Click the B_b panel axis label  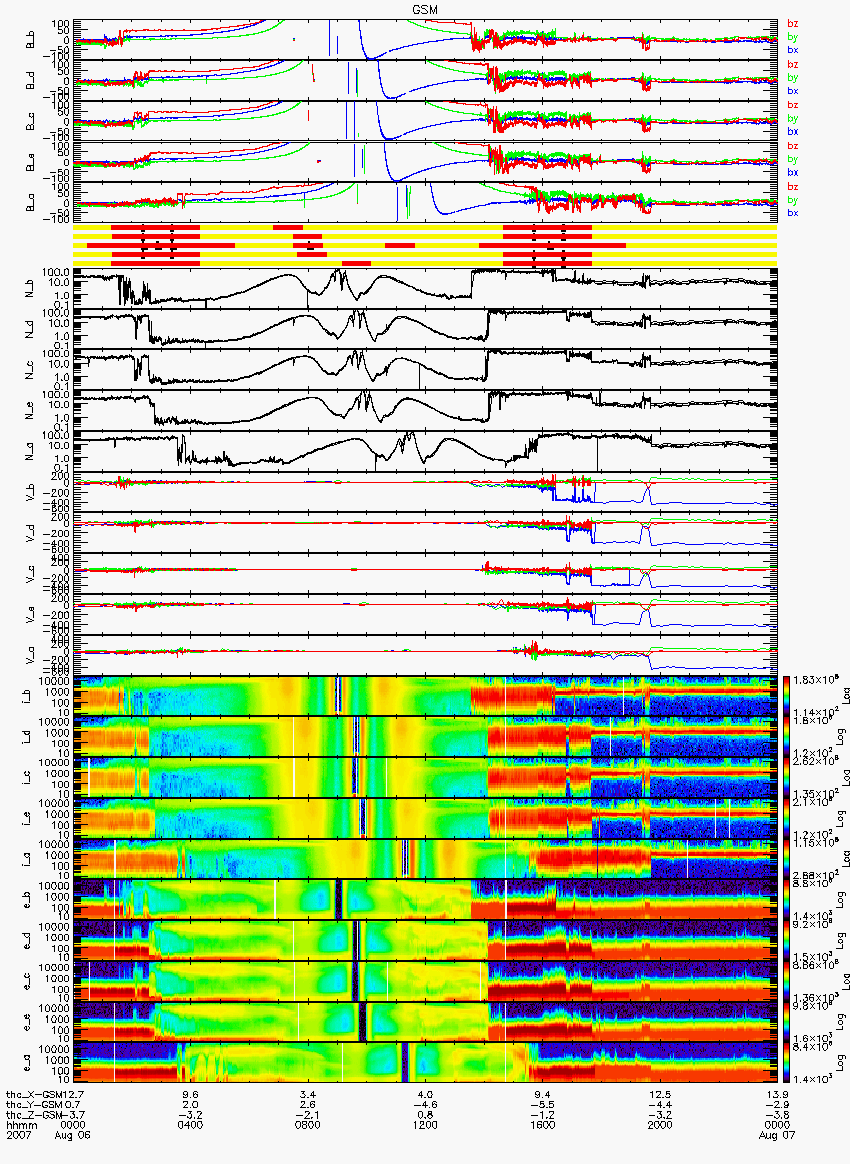point(31,39)
